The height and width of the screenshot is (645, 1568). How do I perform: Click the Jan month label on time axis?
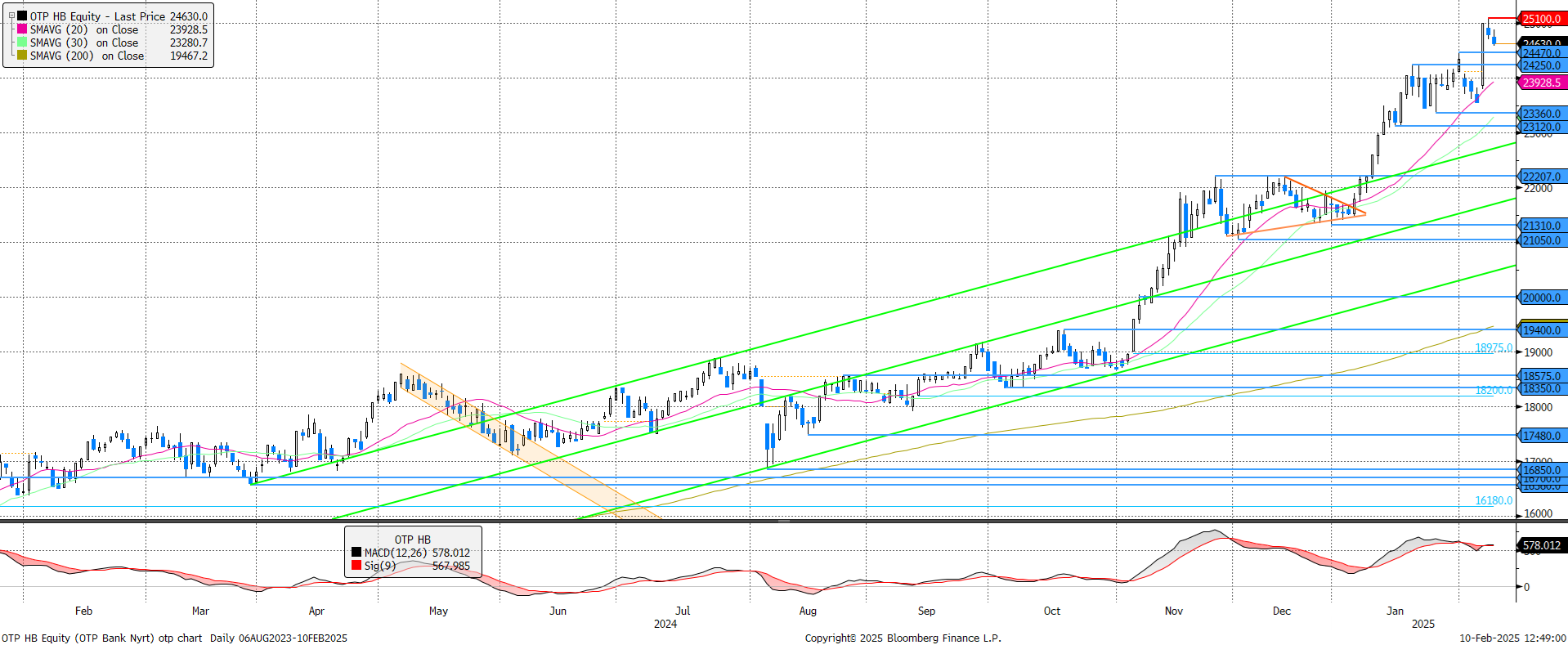[1396, 611]
